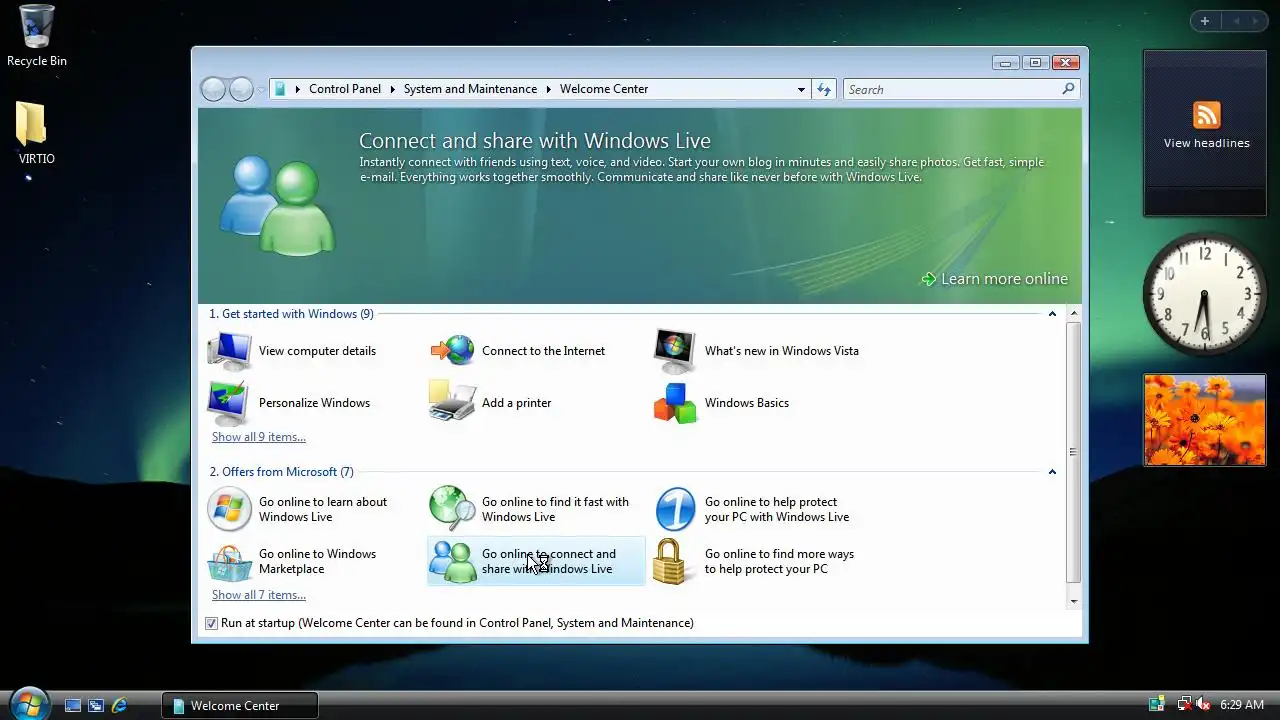
Task: Click the connect and share people icon
Action: coord(452,562)
